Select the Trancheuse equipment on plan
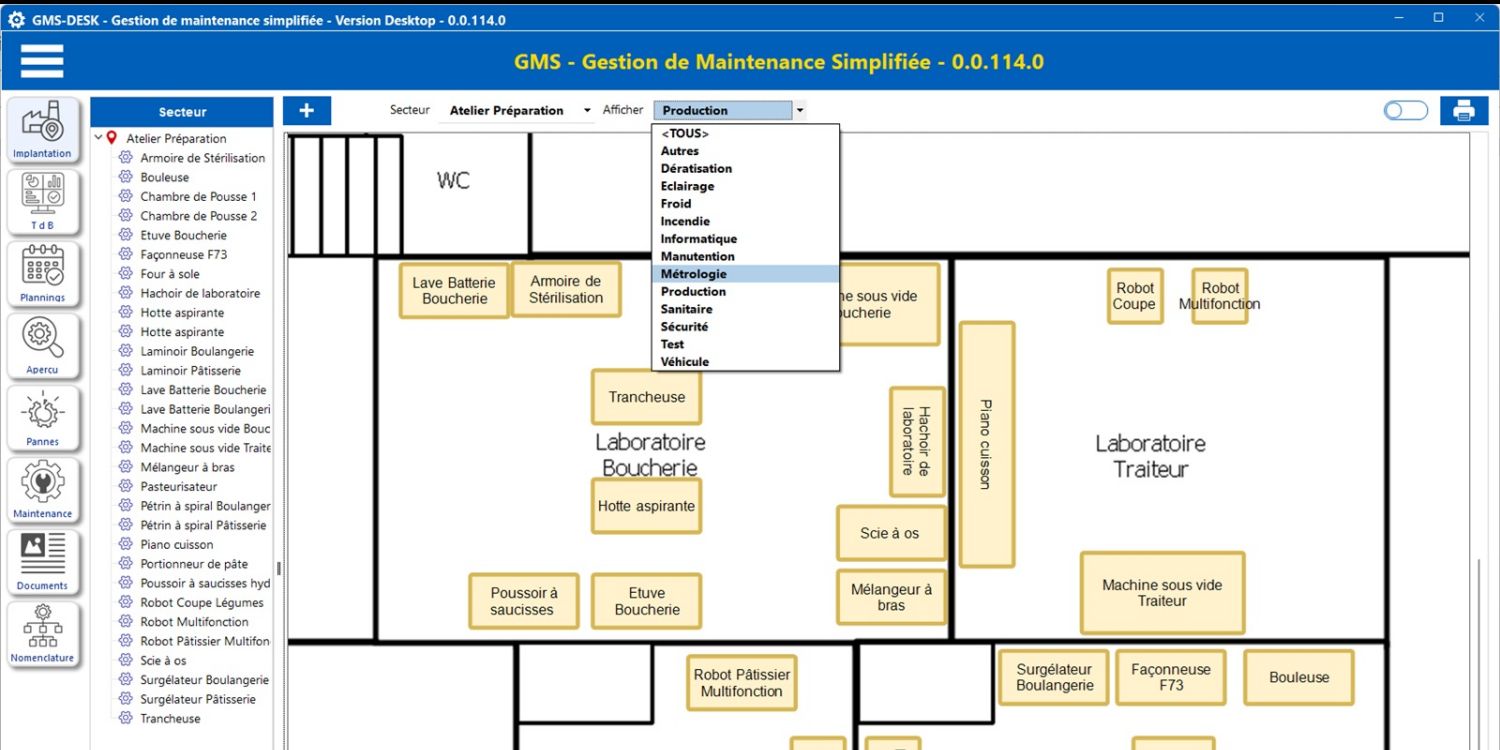Image resolution: width=1500 pixels, height=750 pixels. [646, 397]
